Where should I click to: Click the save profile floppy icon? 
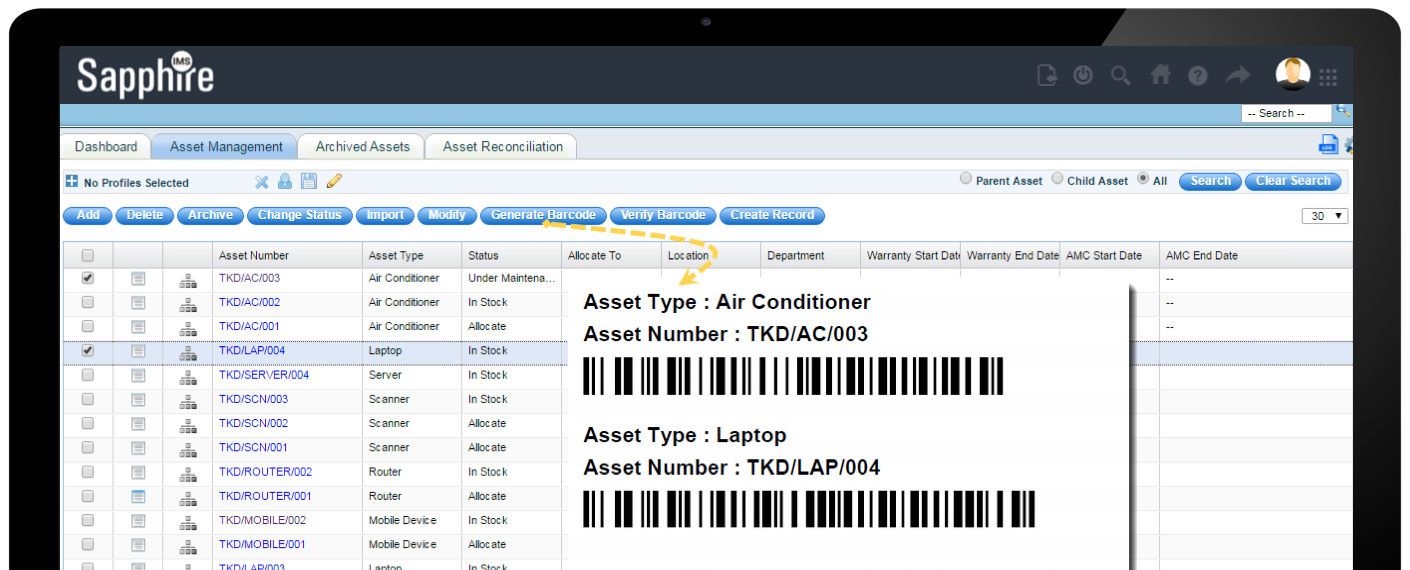coord(309,181)
